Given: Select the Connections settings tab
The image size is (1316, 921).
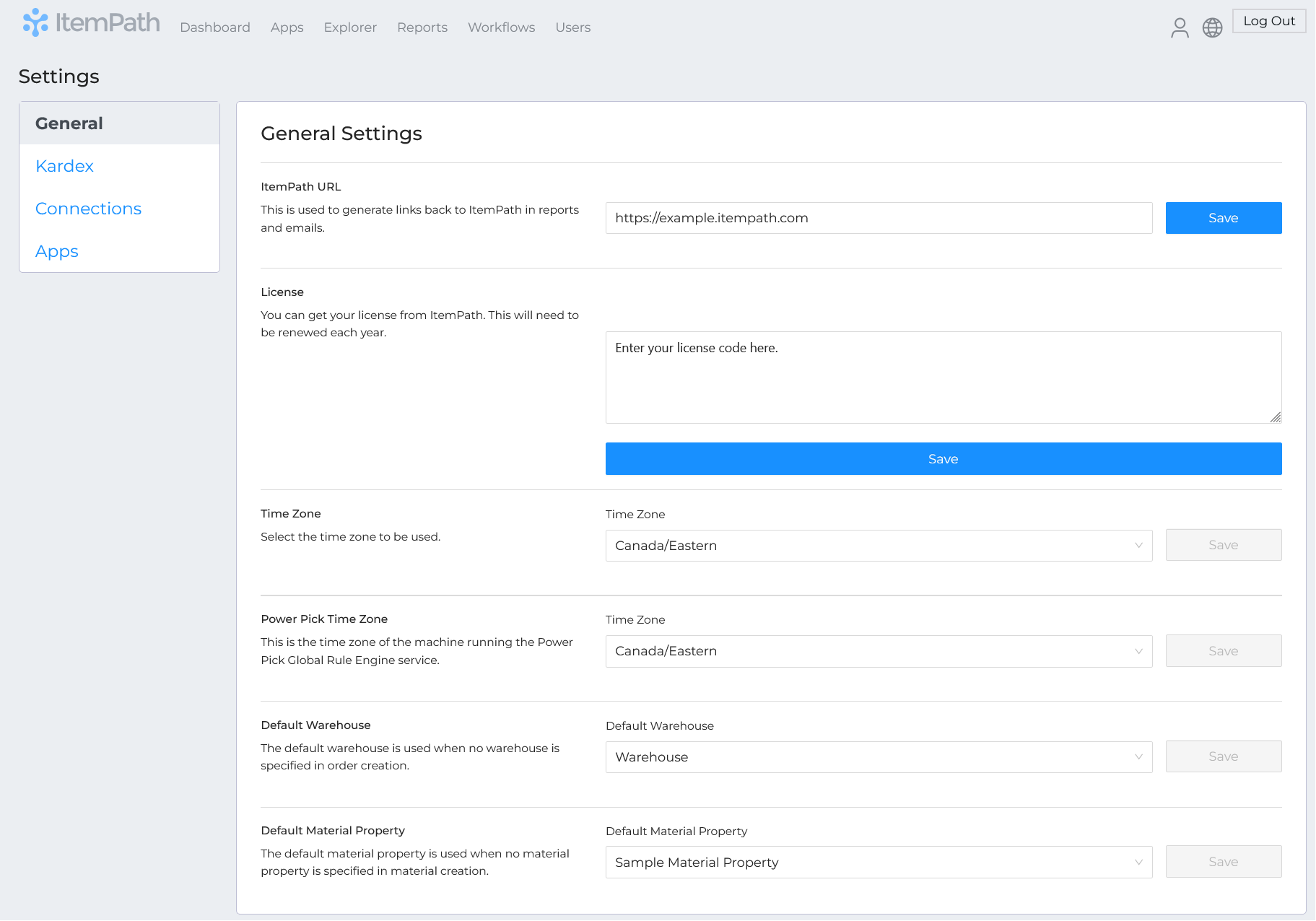Looking at the screenshot, I should pos(120,209).
